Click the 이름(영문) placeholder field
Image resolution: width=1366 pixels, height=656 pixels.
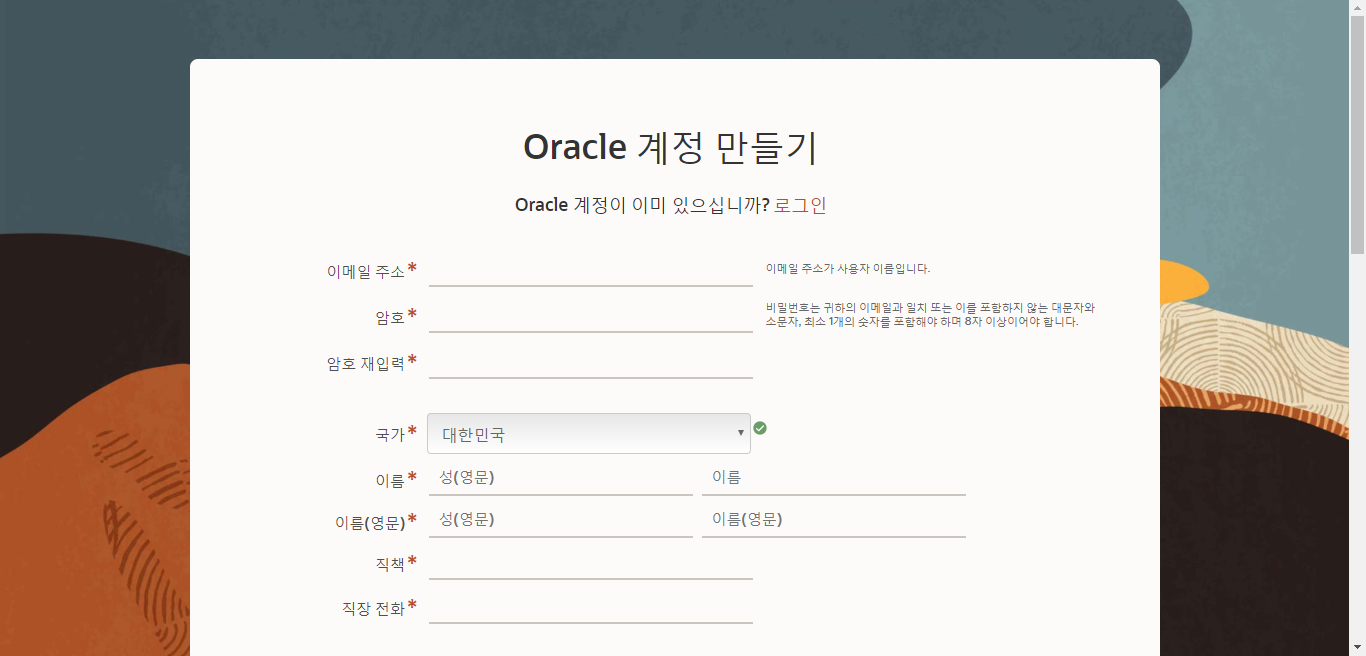pos(834,520)
